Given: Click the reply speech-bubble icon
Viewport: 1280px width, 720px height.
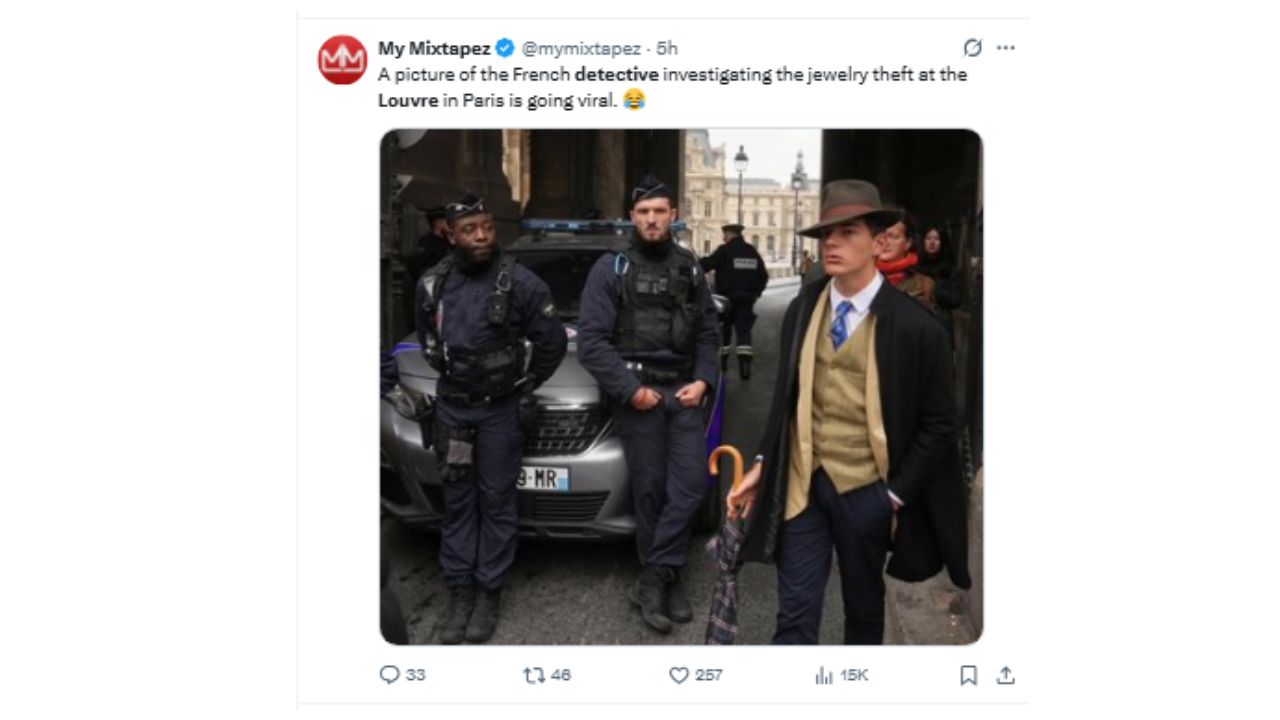Looking at the screenshot, I should tap(390, 675).
